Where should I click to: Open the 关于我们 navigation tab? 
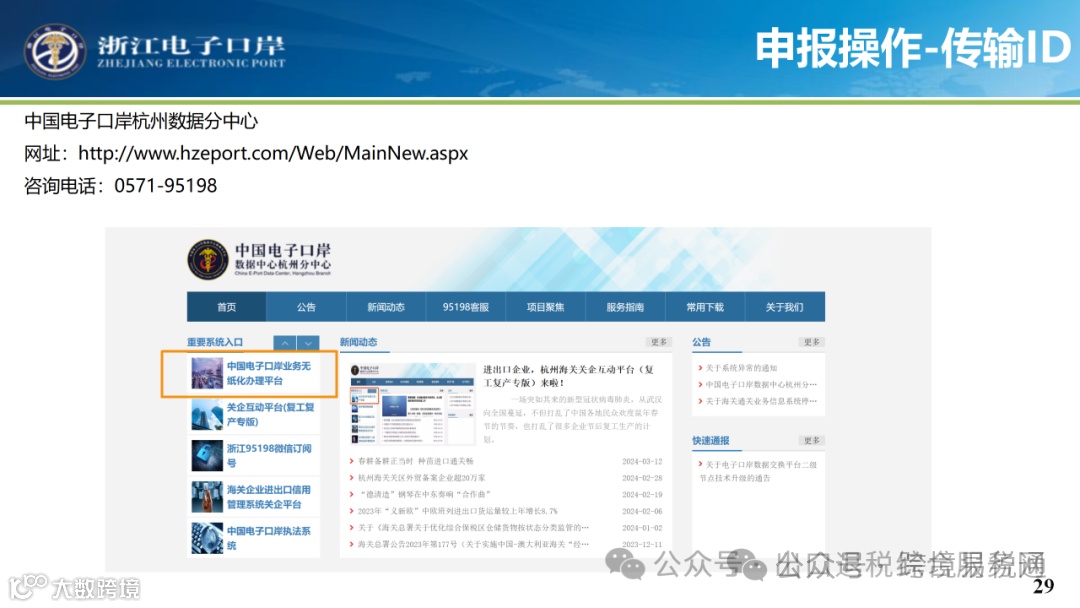pyautogui.click(x=785, y=307)
